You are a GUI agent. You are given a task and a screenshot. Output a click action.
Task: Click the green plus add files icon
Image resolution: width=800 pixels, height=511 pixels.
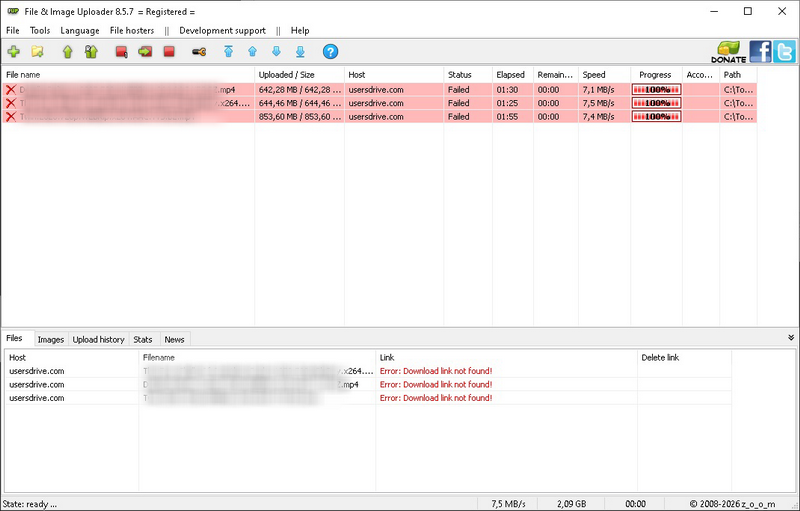tap(14, 52)
